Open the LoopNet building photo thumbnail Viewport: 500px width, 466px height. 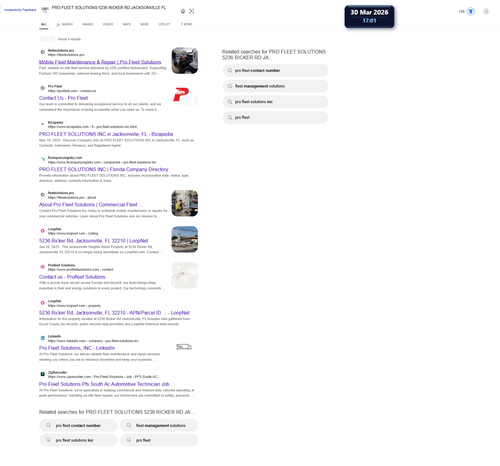point(185,239)
